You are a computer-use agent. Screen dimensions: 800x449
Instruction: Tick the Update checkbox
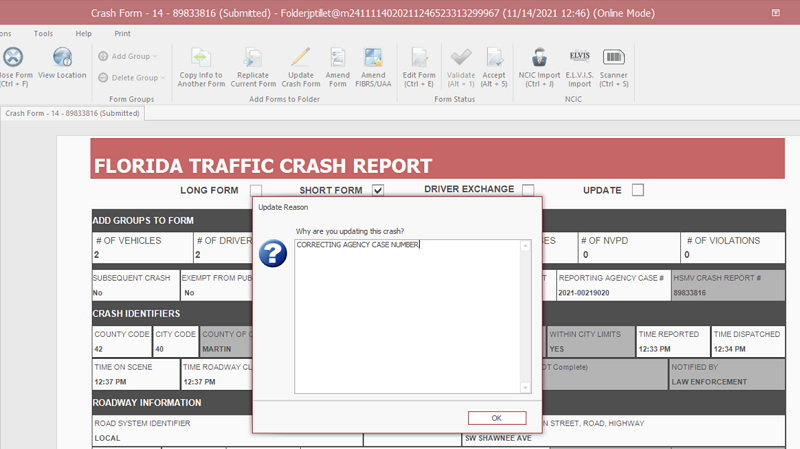[x=637, y=191]
